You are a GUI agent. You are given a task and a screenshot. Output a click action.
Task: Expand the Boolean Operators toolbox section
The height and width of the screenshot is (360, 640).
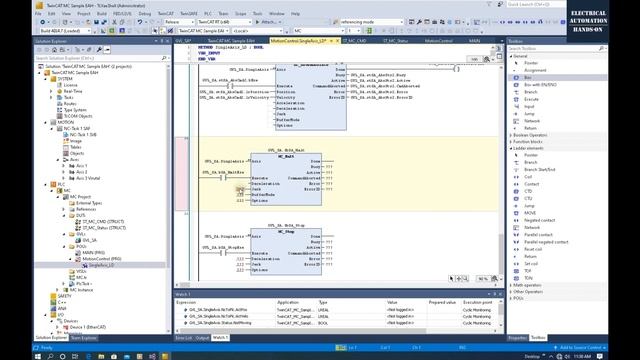[511, 135]
